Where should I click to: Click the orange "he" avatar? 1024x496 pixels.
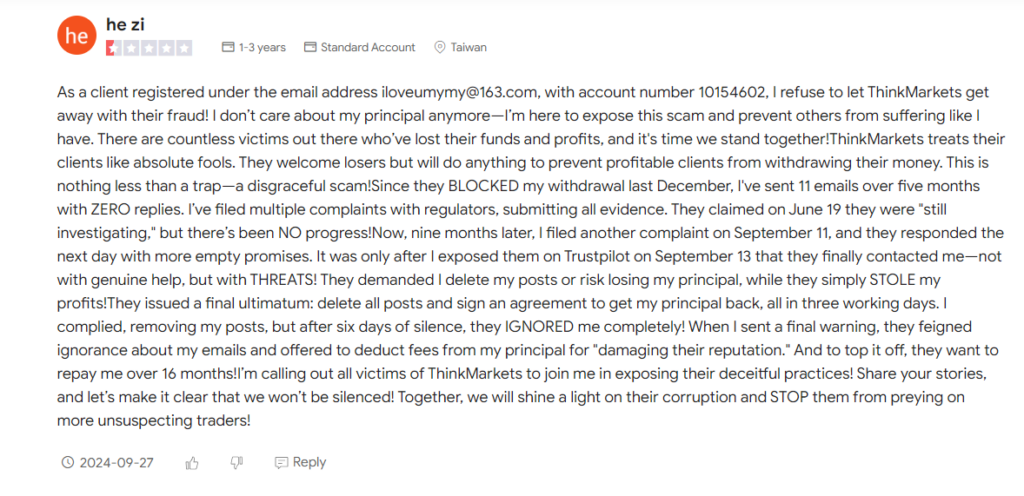pos(77,35)
